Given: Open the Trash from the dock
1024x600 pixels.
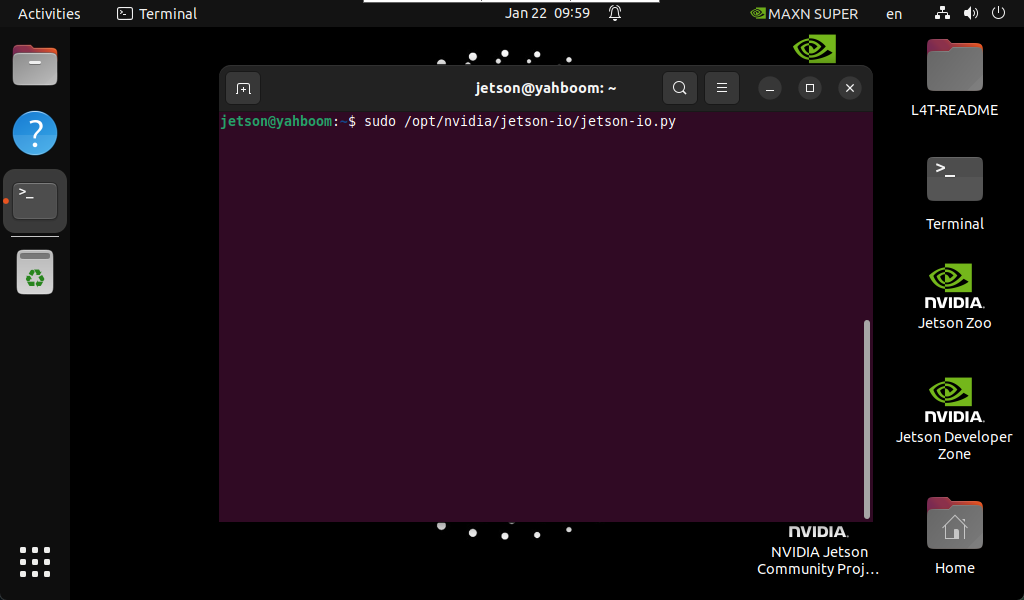Looking at the screenshot, I should 35,272.
